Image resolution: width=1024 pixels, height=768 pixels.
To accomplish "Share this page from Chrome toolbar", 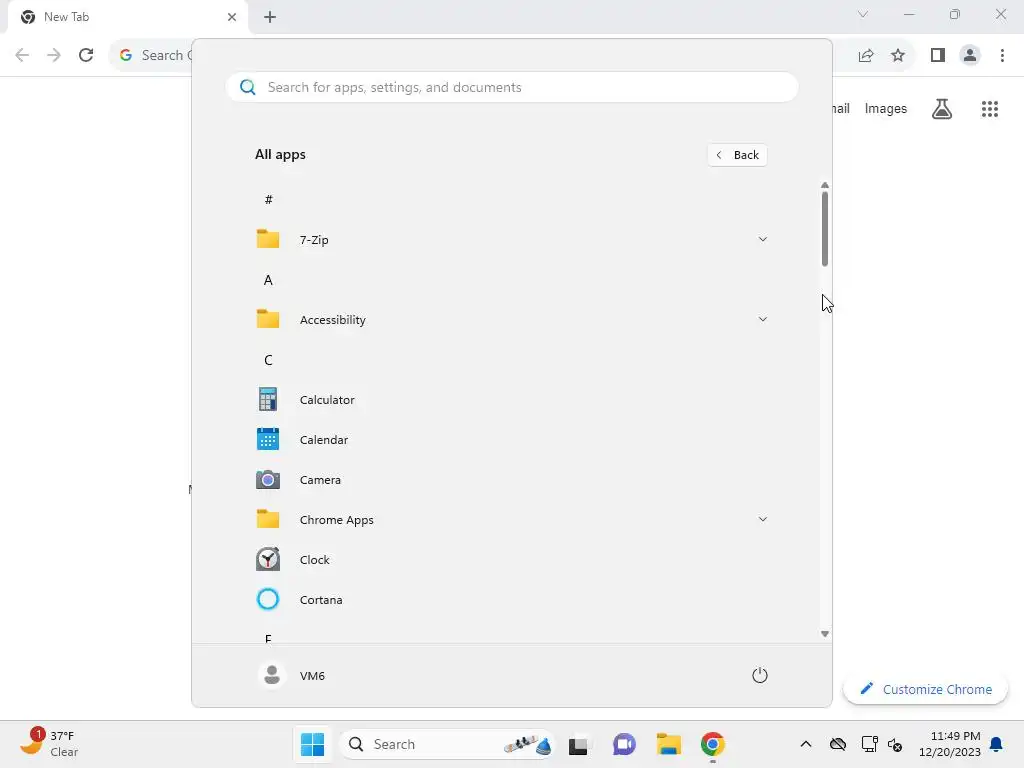I will pos(866,56).
